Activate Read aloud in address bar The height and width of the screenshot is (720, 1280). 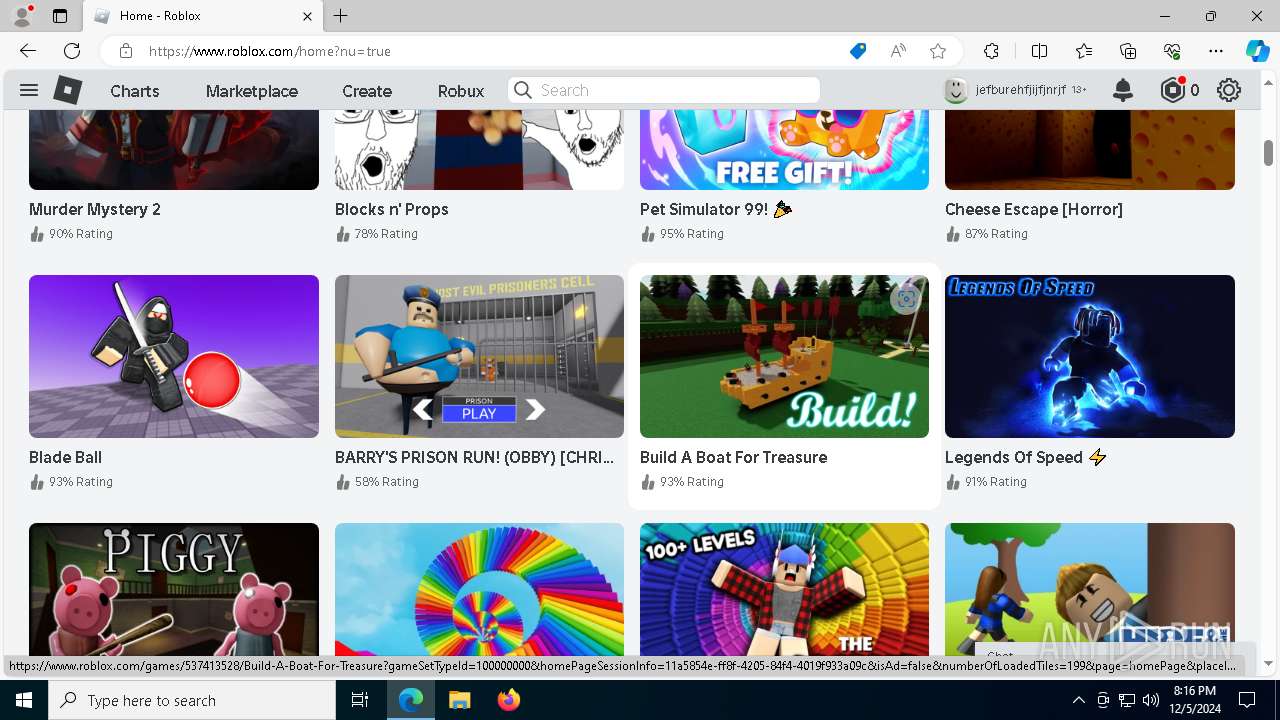tap(898, 51)
